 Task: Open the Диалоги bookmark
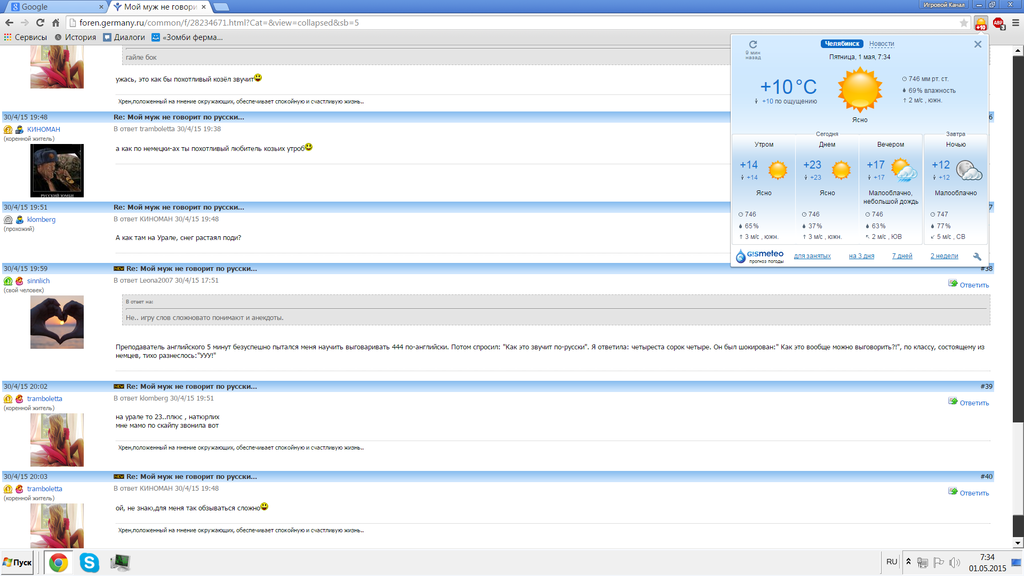(124, 37)
